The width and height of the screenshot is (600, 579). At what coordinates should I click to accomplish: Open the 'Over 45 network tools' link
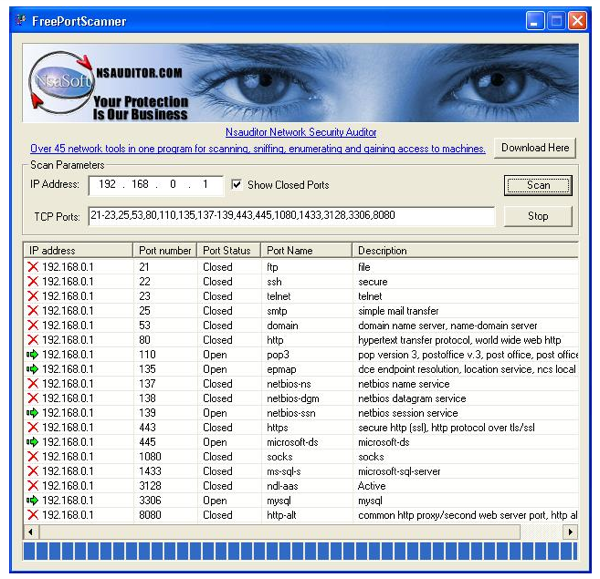tap(258, 148)
